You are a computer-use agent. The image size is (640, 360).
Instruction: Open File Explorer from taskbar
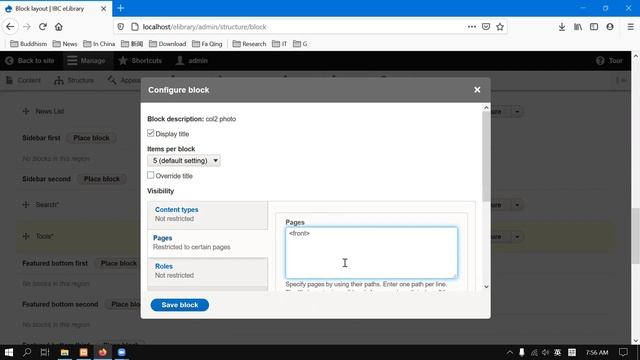pos(64,352)
